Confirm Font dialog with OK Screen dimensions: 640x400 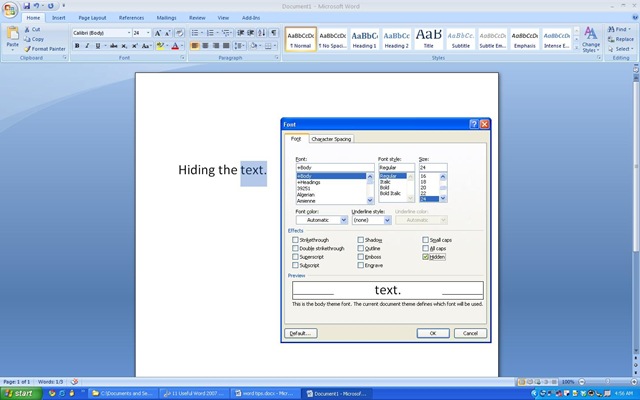[433, 333]
